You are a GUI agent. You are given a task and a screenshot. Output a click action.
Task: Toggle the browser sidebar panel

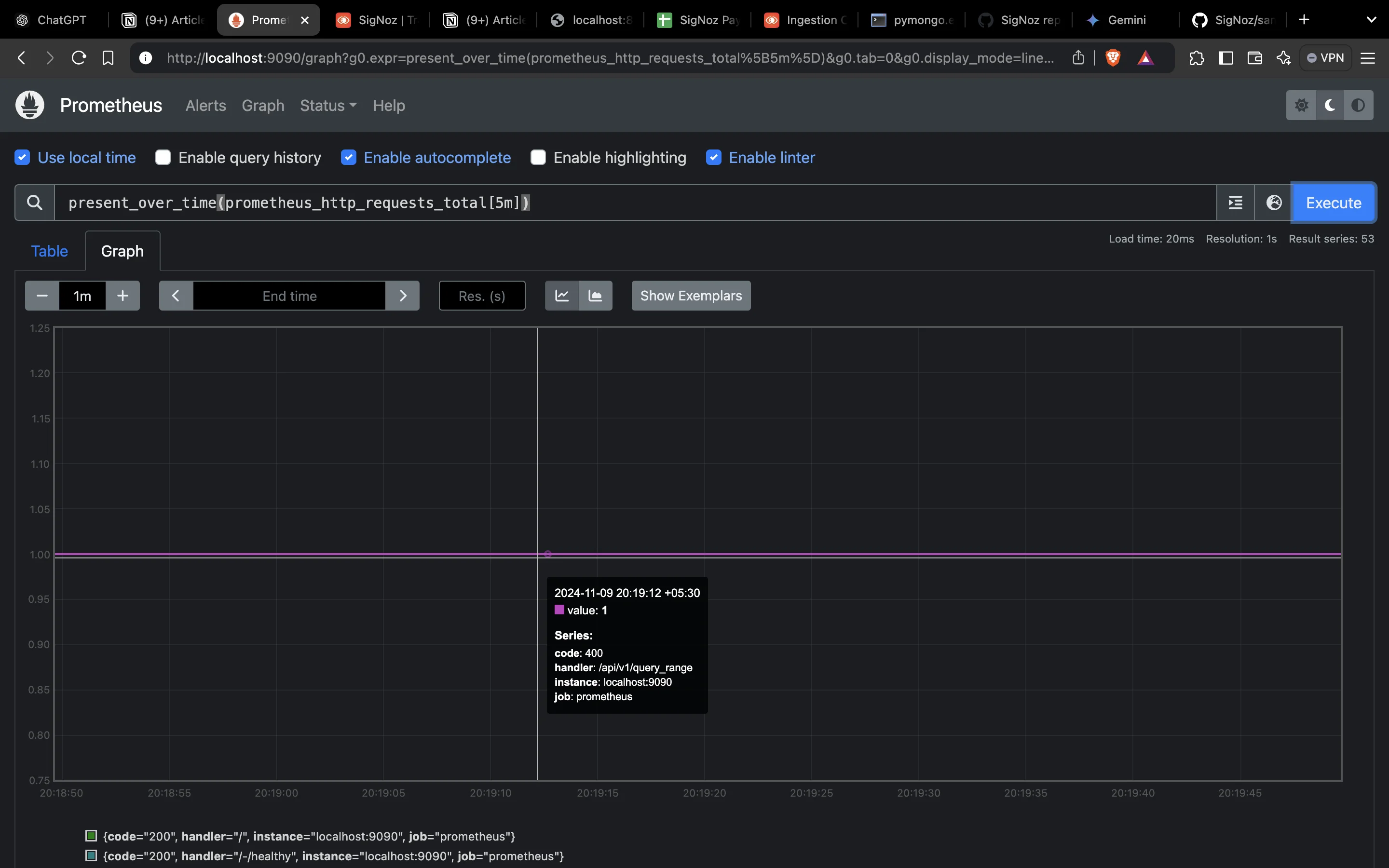(1226, 58)
